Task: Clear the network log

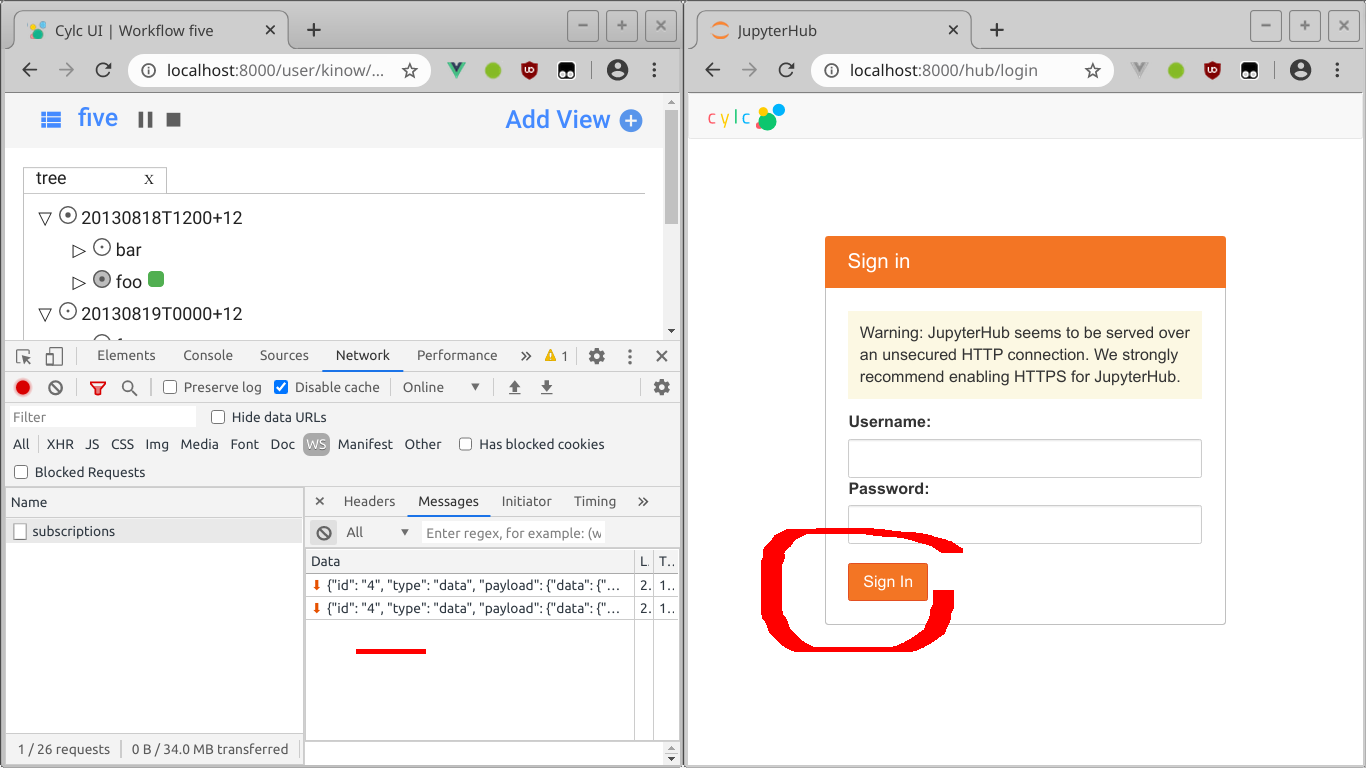Action: 56,387
